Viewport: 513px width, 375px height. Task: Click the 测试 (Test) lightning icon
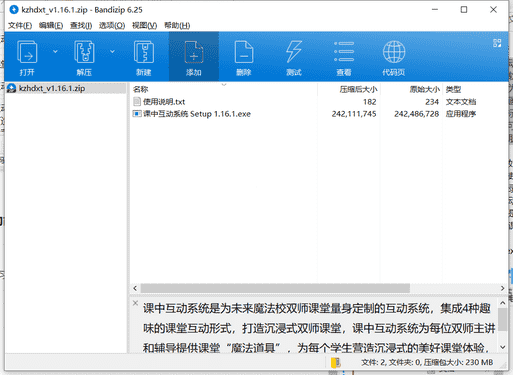(x=294, y=52)
